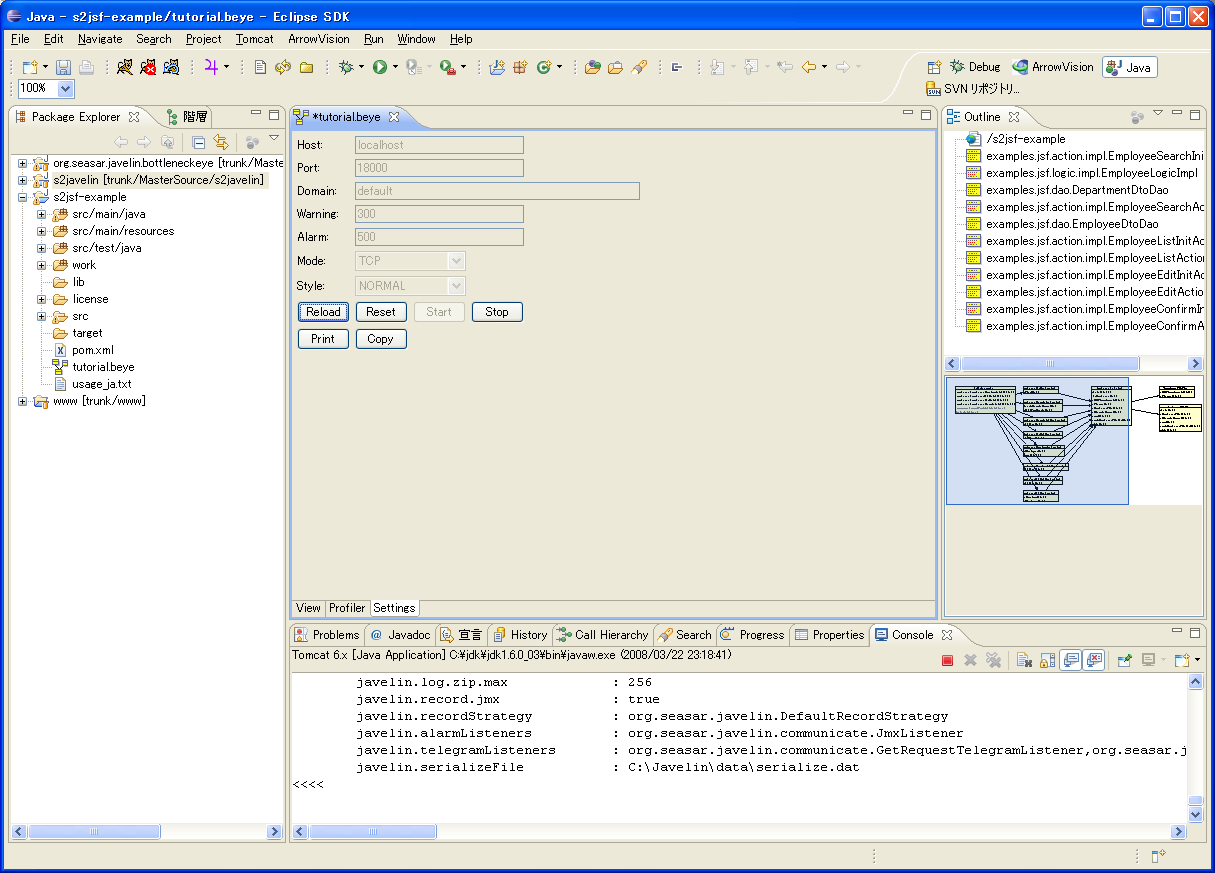Expand the license folder
Screen dimensions: 1215x873
[x=42, y=299]
